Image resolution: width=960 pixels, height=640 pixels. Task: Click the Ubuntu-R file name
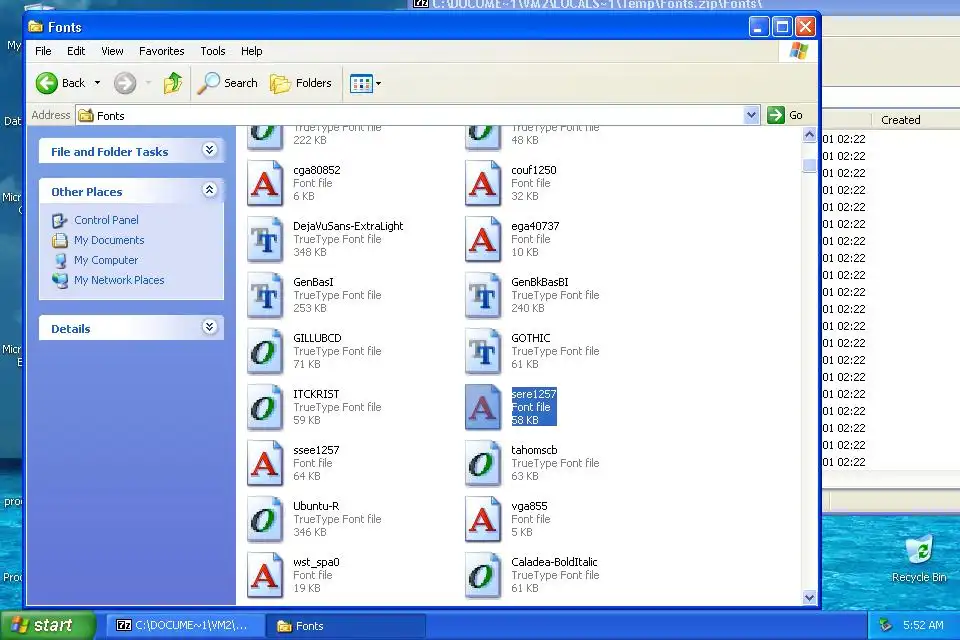pyautogui.click(x=316, y=506)
